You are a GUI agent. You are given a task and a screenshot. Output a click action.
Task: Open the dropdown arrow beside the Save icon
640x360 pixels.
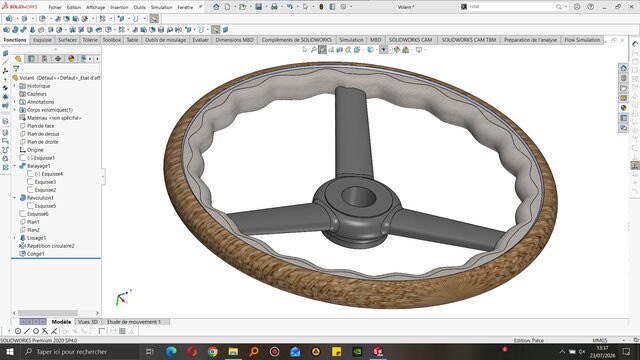click(x=266, y=7)
